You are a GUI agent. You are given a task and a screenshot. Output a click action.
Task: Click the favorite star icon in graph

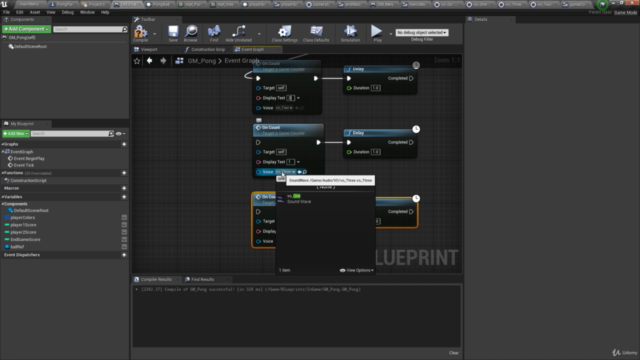click(x=137, y=61)
